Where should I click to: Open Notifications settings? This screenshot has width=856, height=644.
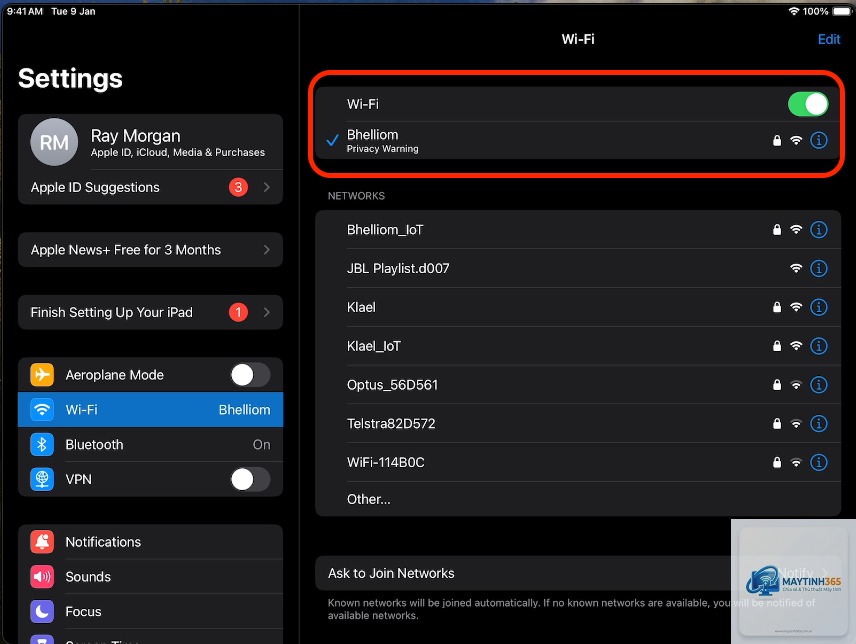coord(150,542)
